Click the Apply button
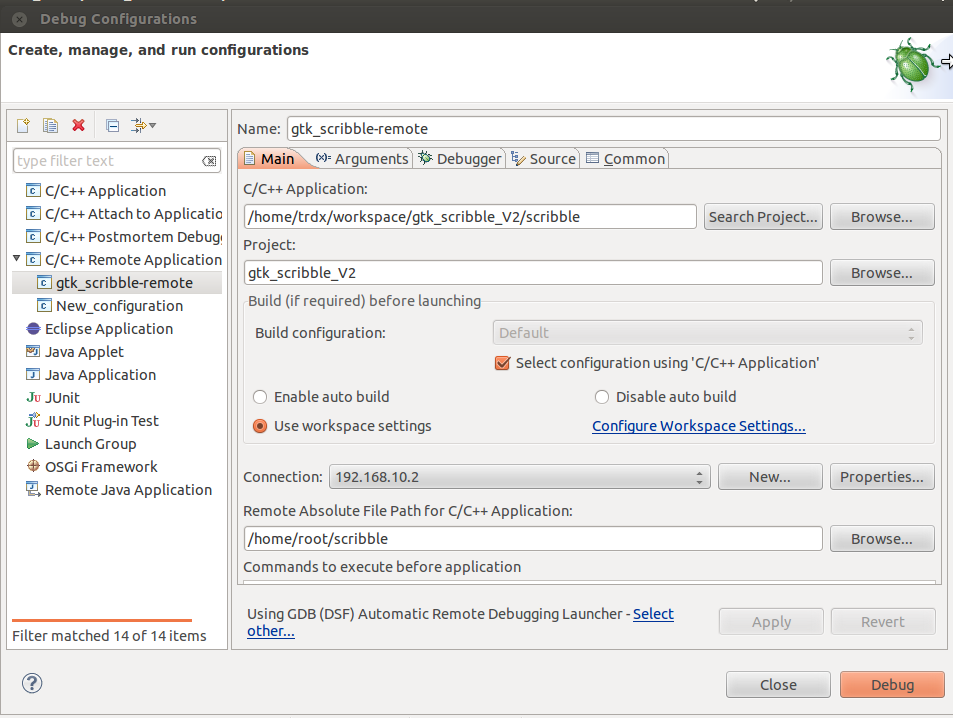This screenshot has height=718, width=953. tap(771, 622)
